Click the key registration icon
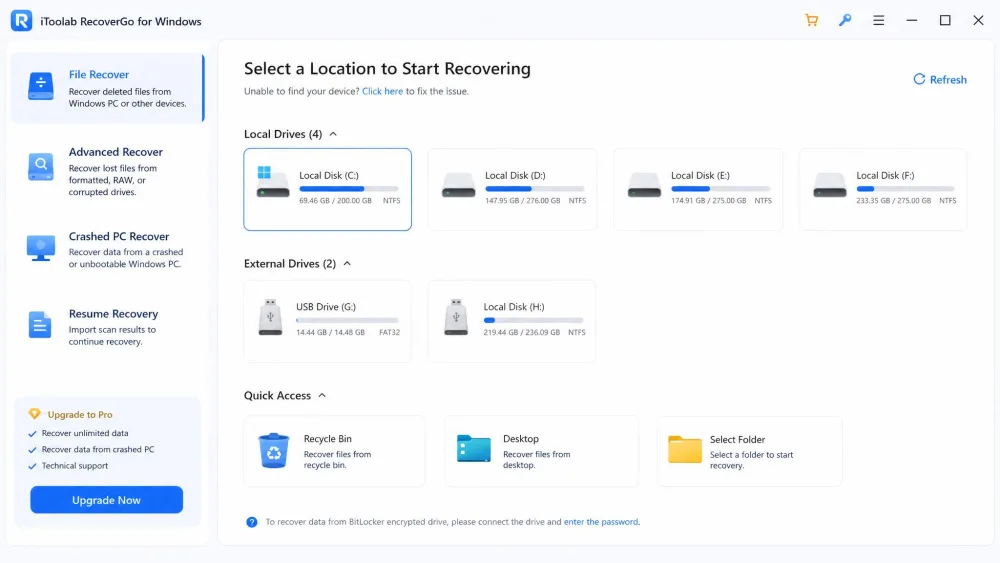 click(x=845, y=20)
